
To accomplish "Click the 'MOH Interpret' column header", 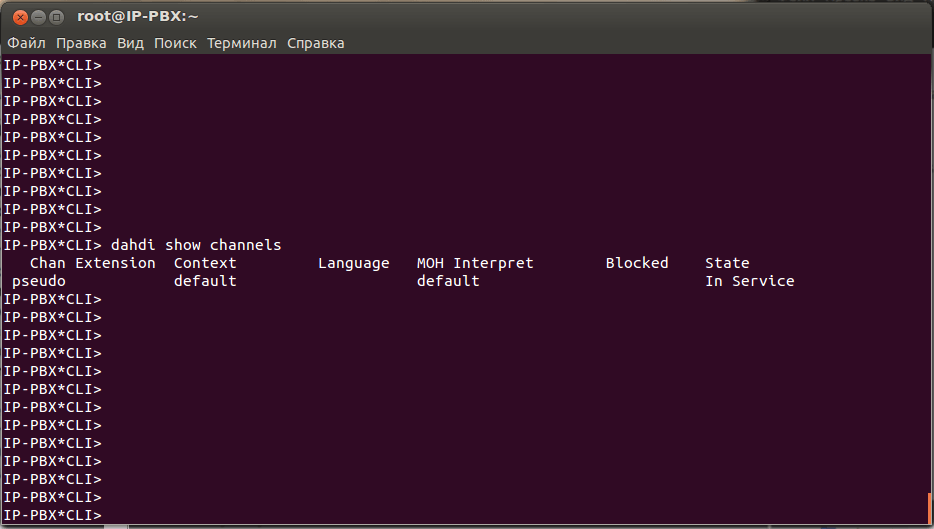I will [x=475, y=263].
